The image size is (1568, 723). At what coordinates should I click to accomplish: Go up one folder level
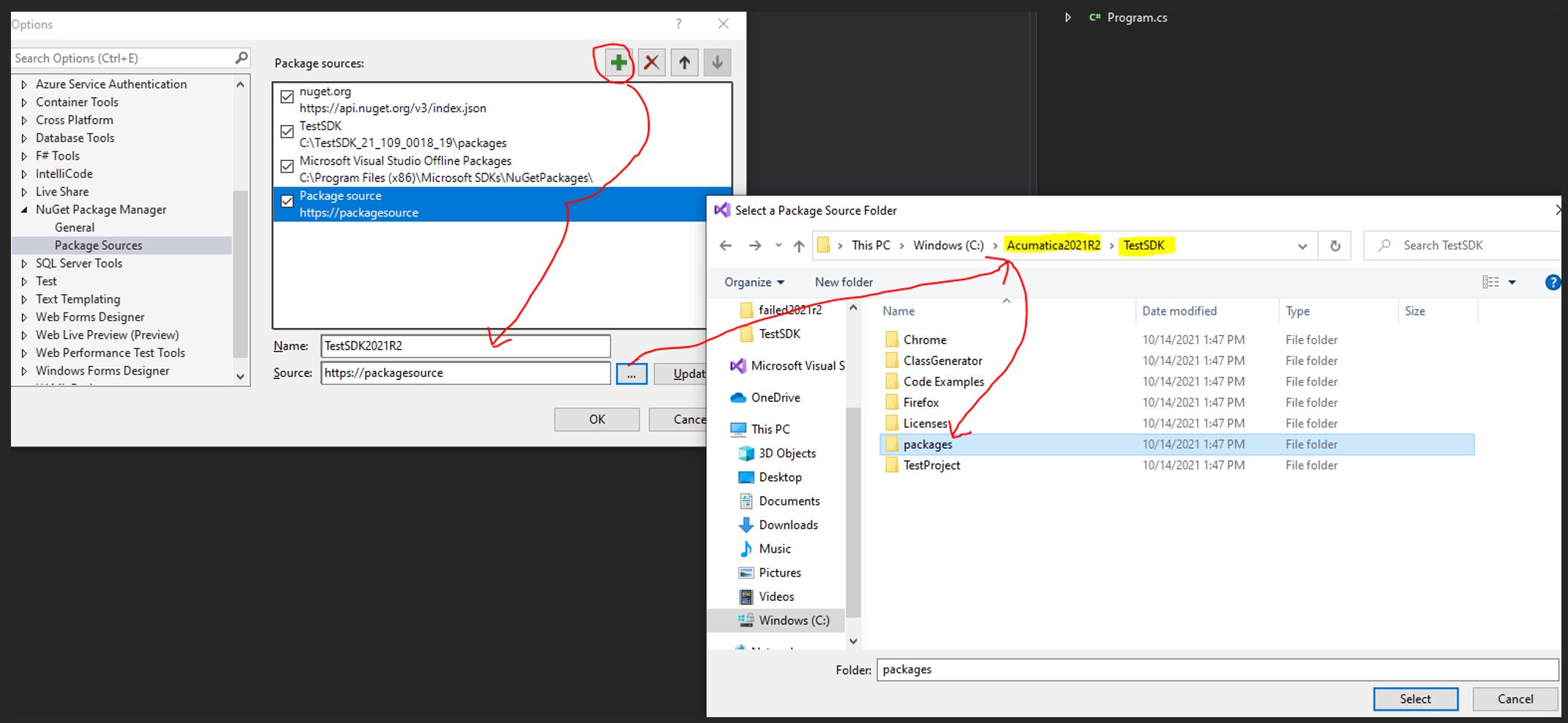[x=799, y=246]
